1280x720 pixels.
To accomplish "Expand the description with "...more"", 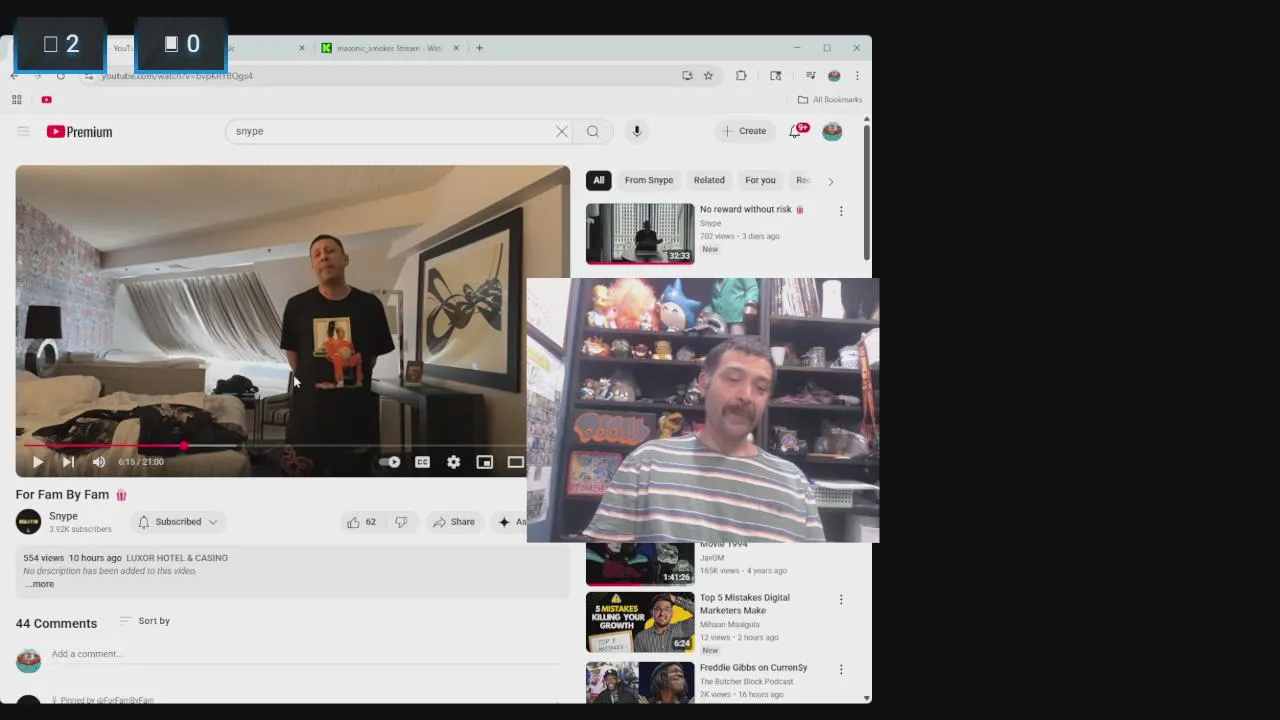I will [x=40, y=584].
